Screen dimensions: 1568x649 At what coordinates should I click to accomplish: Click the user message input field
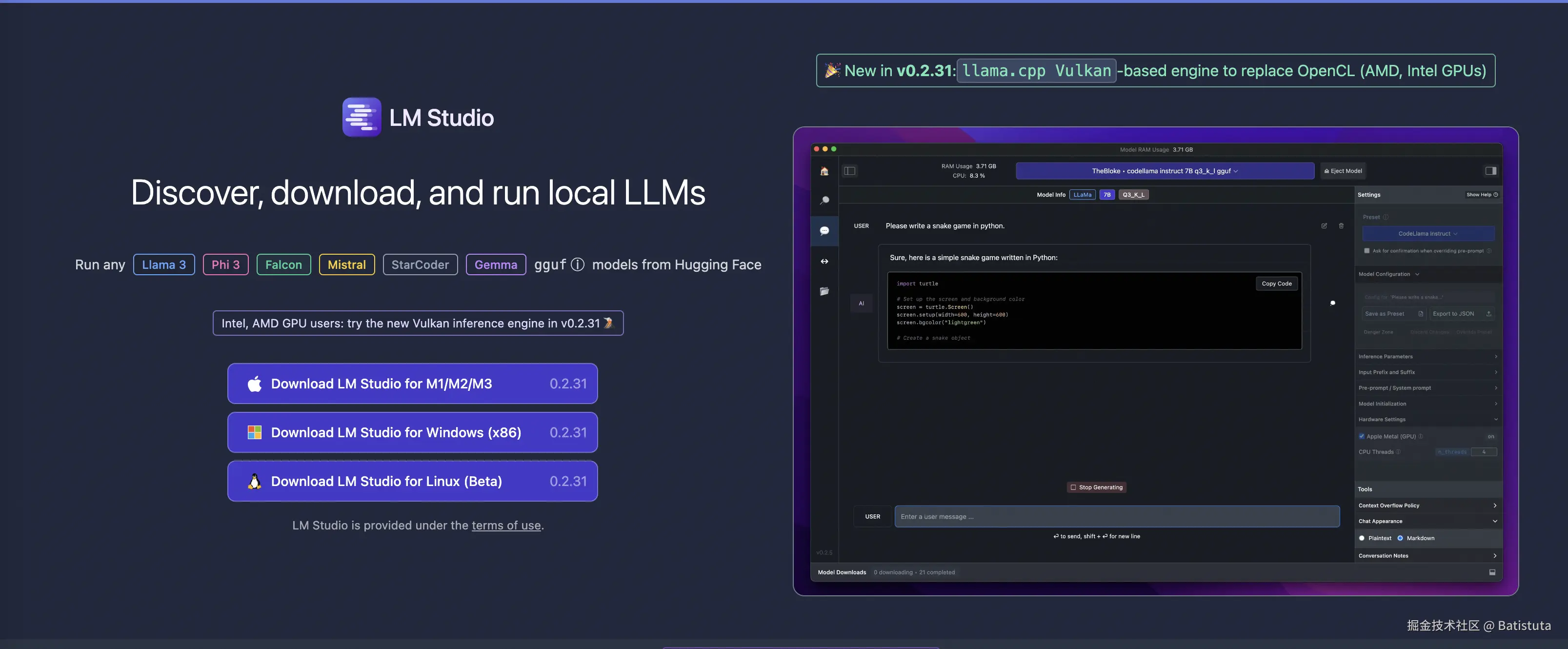pyautogui.click(x=1116, y=516)
